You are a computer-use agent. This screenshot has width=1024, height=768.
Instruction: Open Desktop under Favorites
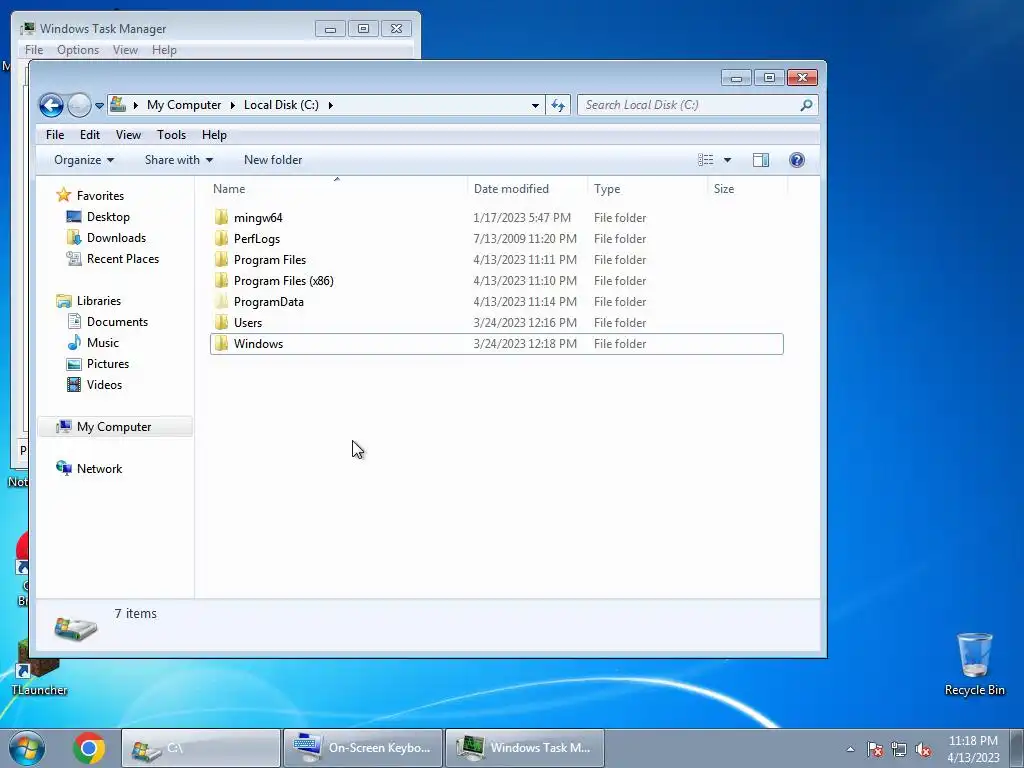click(x=108, y=217)
